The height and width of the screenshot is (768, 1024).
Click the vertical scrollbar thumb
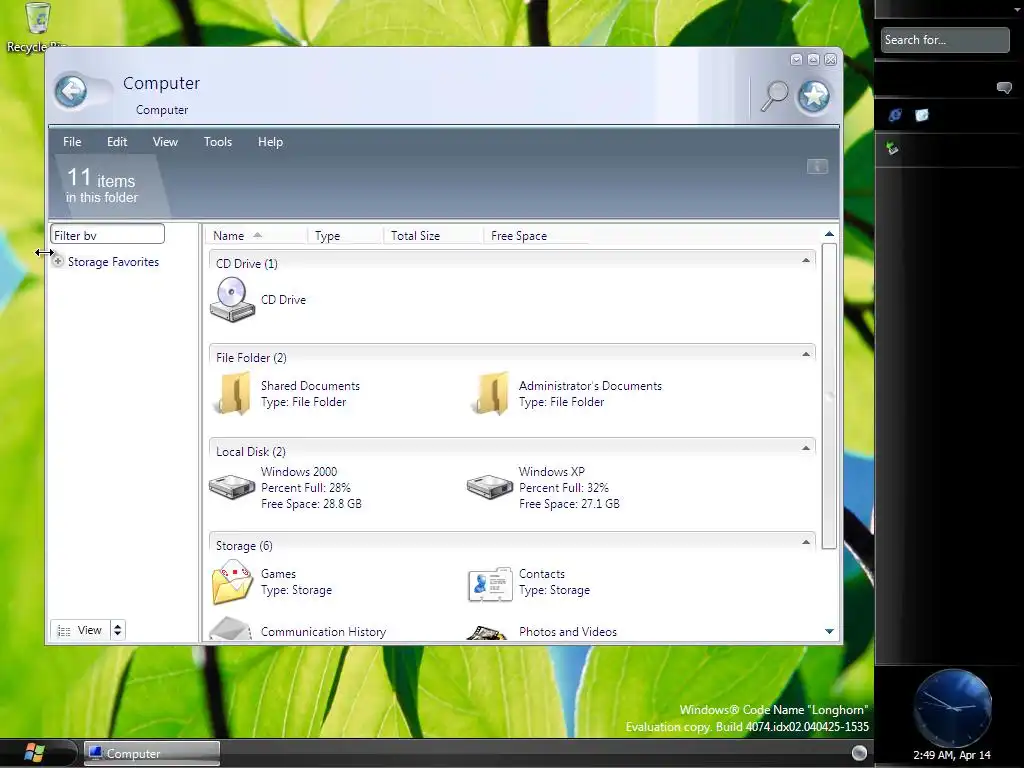pos(829,396)
